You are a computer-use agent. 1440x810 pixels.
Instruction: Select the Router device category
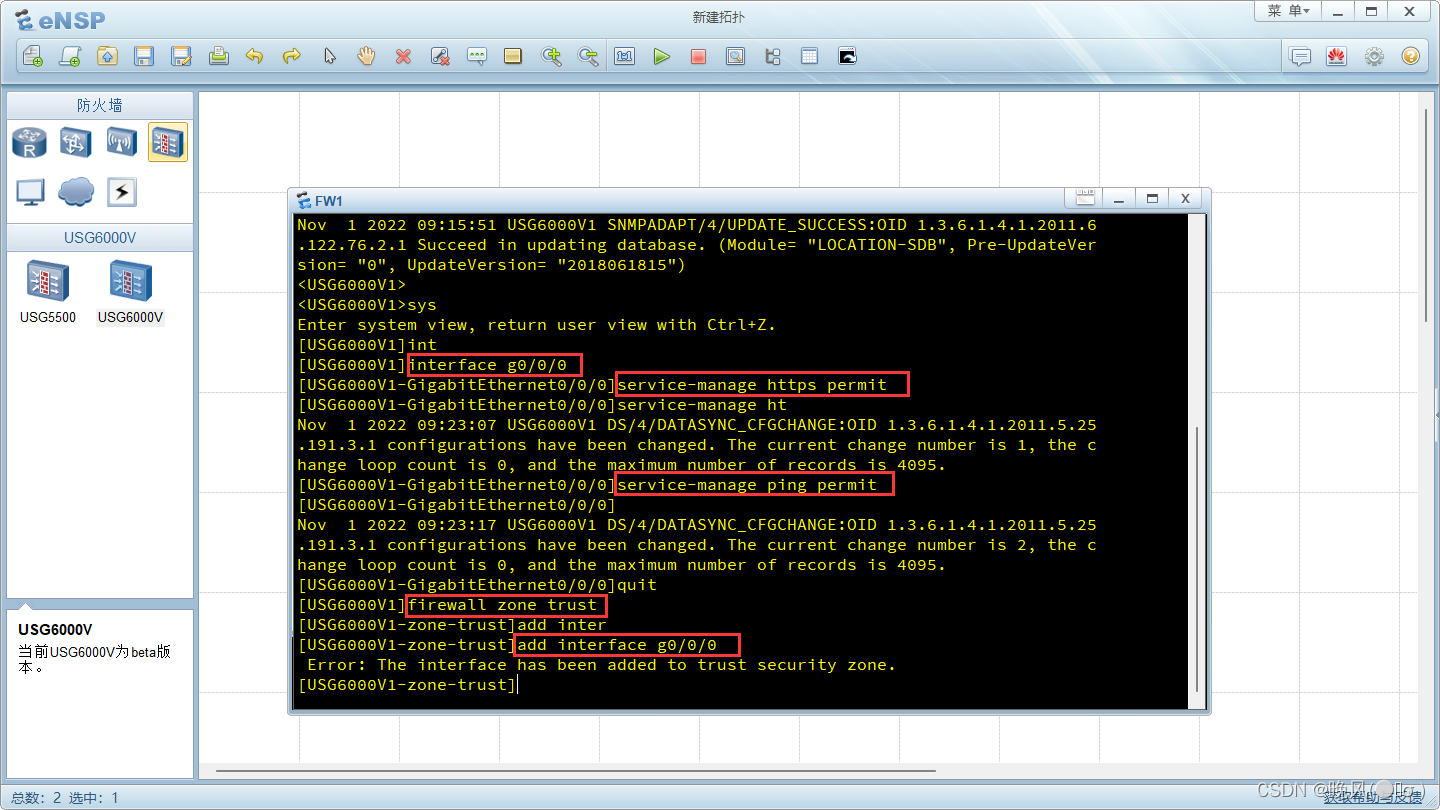point(29,143)
